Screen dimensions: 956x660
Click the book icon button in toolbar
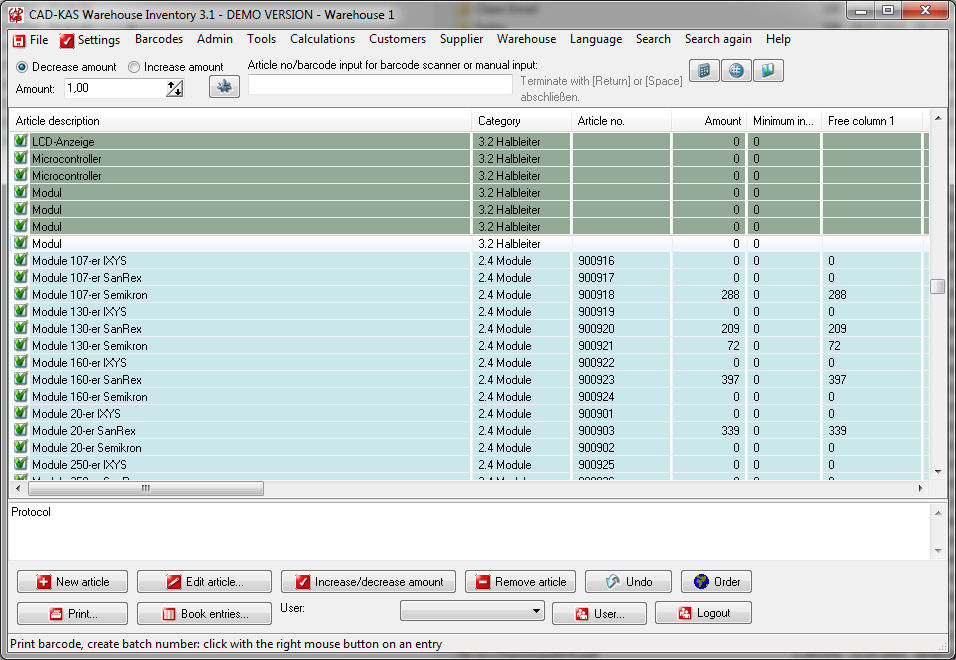coord(768,71)
